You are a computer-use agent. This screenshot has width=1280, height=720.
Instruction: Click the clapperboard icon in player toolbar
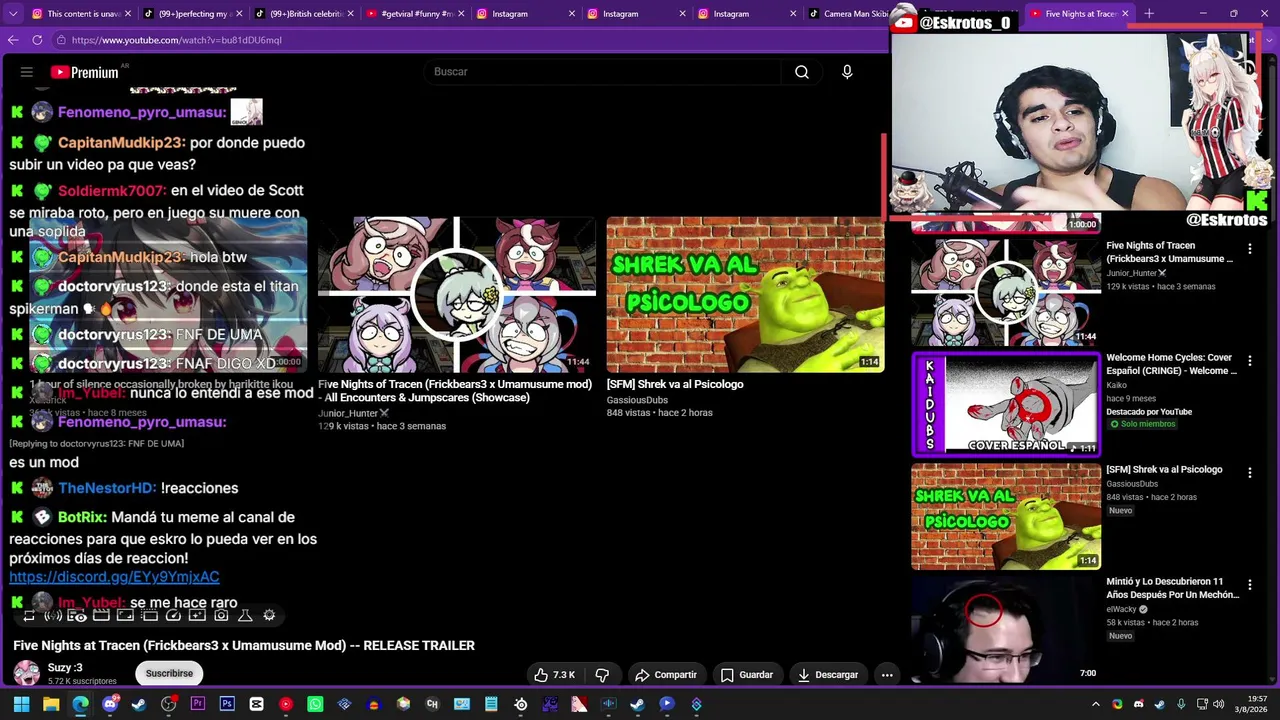101,616
